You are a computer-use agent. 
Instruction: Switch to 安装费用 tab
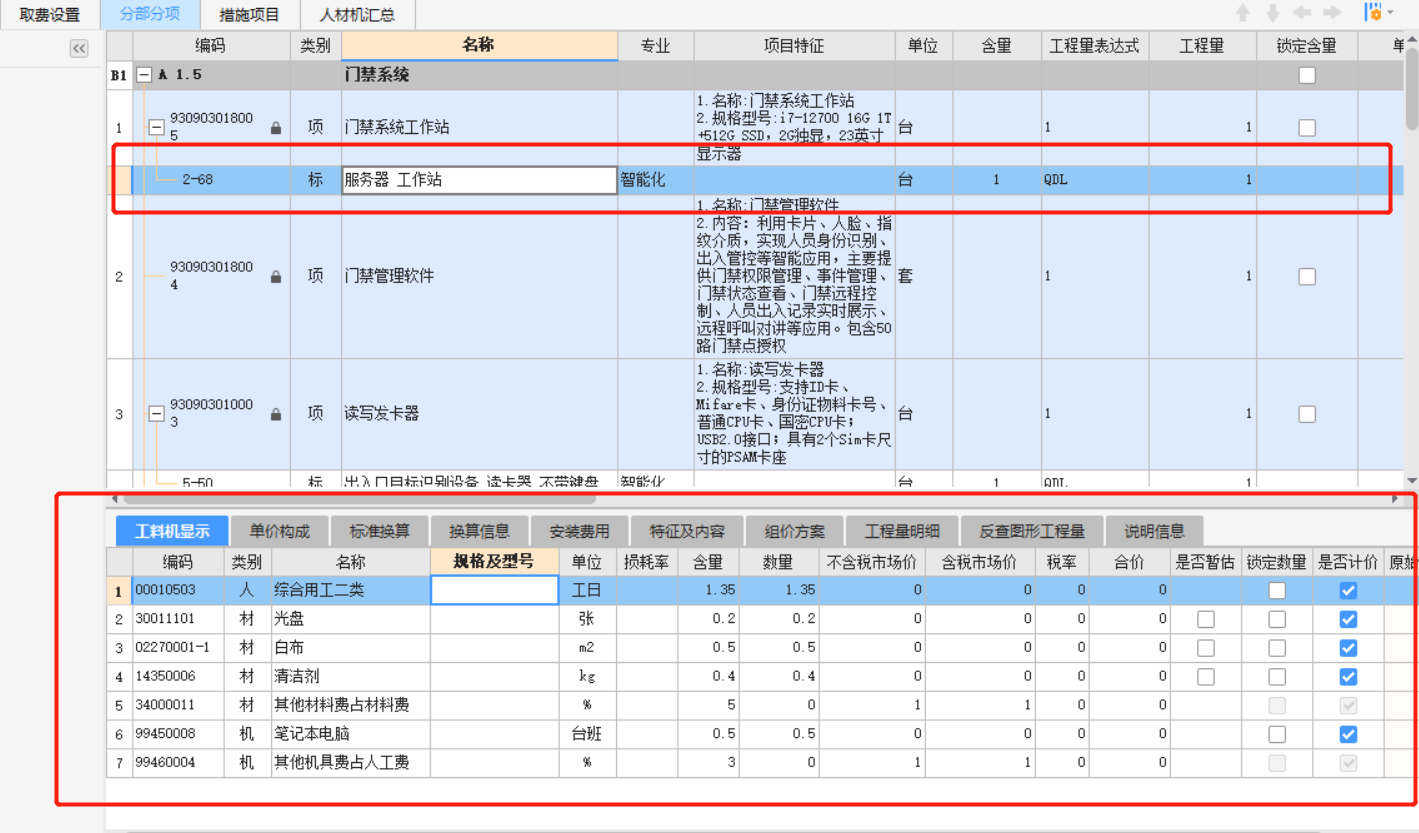(x=579, y=531)
